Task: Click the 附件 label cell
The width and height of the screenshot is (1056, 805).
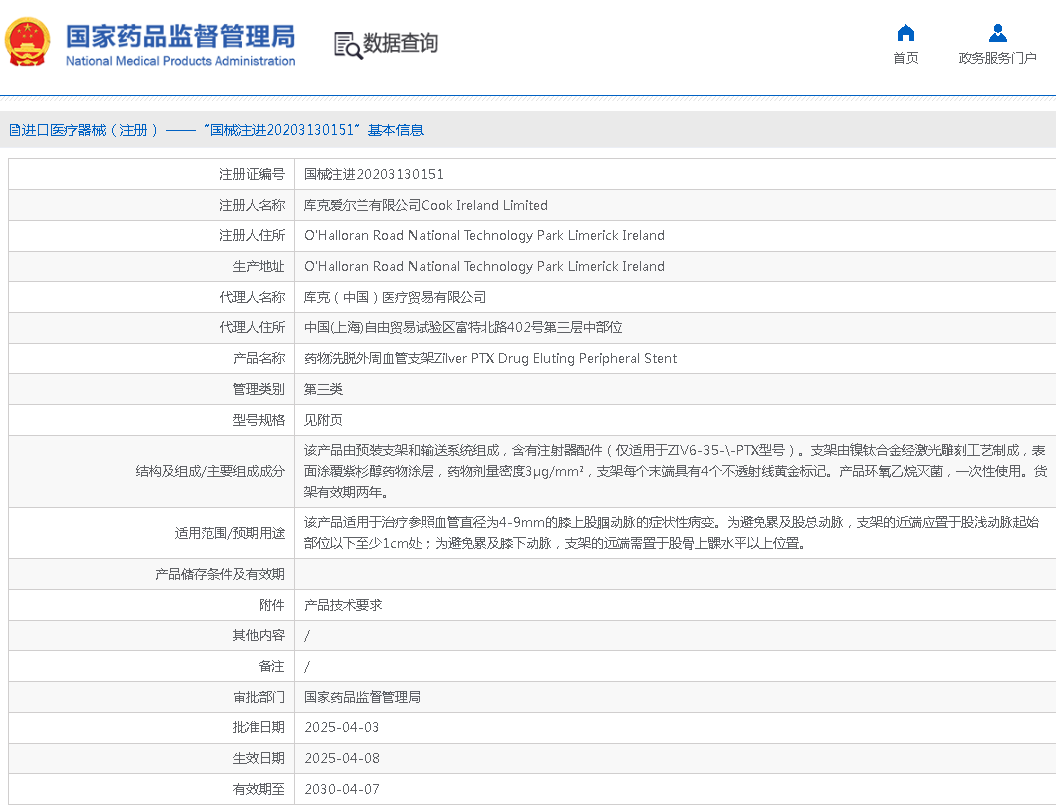Action: [x=152, y=605]
